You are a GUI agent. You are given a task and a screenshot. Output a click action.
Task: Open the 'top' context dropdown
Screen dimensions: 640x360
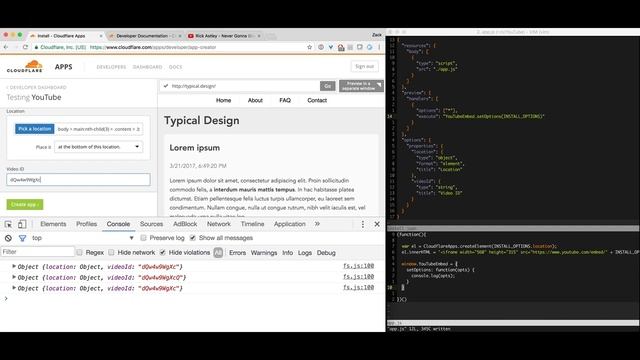click(x=83, y=238)
